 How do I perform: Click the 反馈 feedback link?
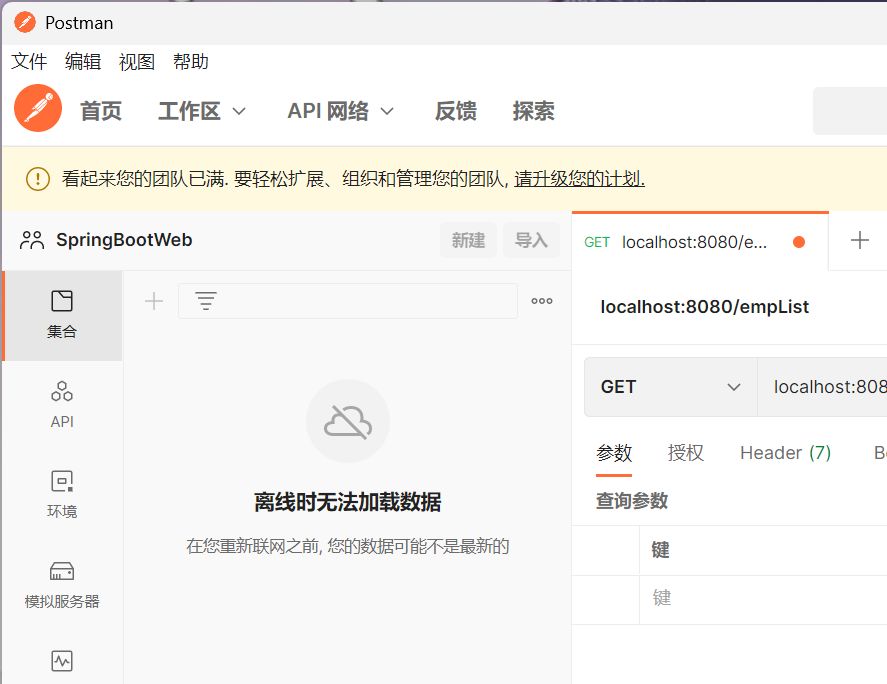coord(455,111)
